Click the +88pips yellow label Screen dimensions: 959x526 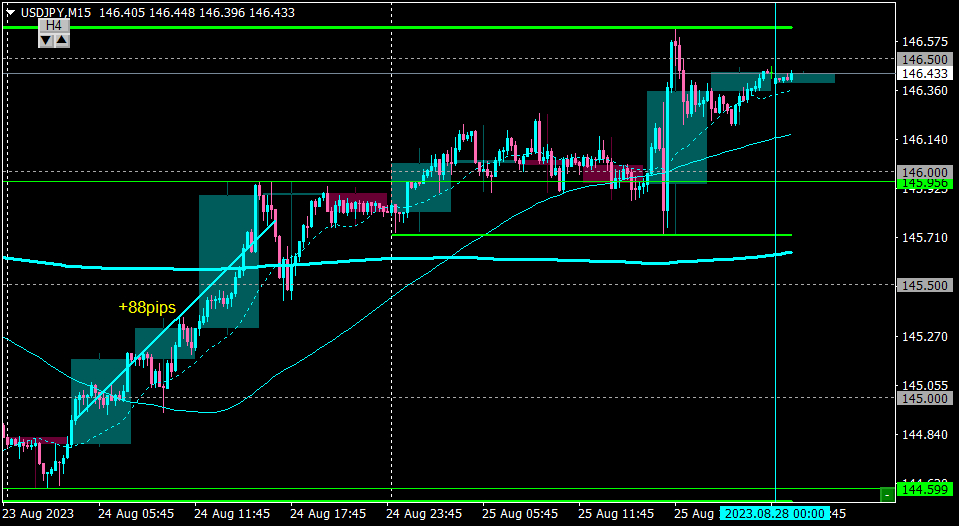(147, 307)
